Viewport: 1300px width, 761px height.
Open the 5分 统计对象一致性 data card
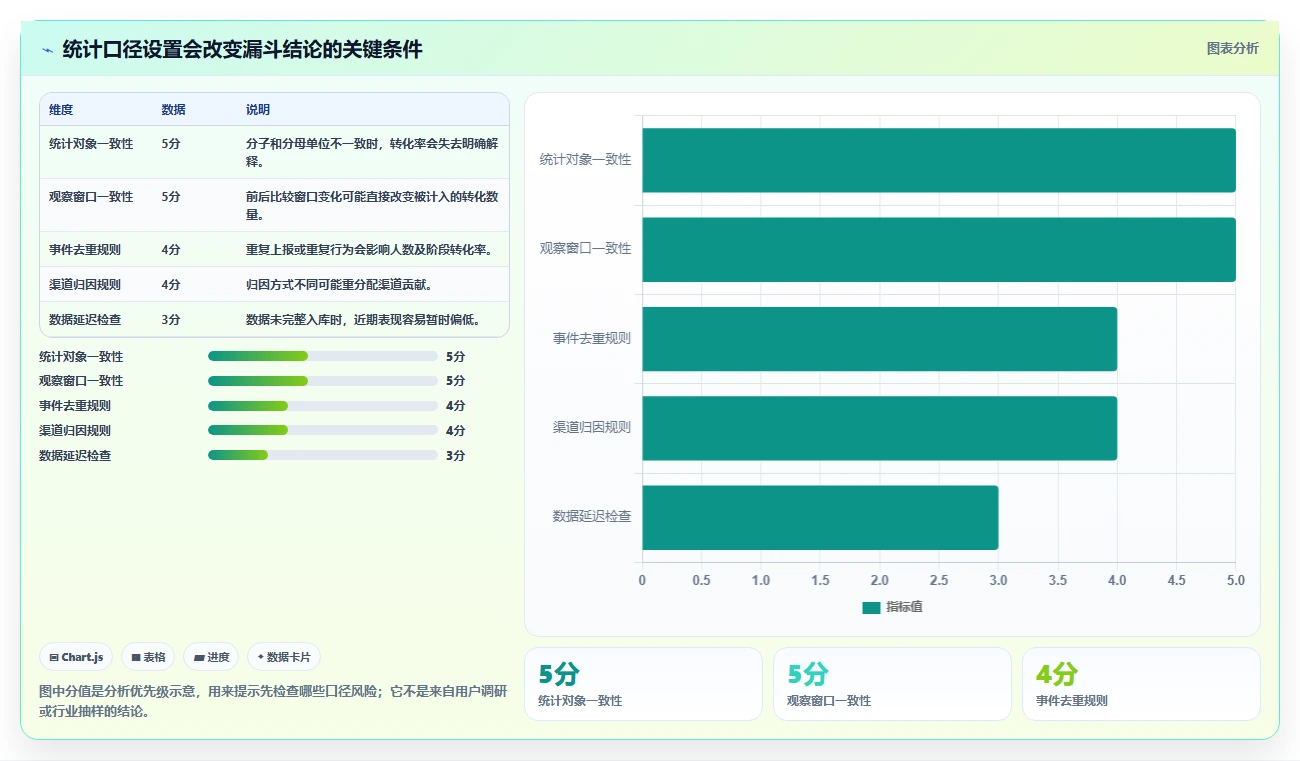643,684
